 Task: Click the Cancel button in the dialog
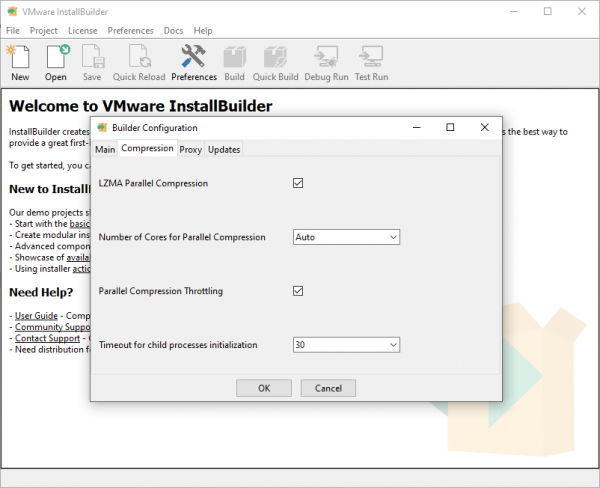[328, 388]
